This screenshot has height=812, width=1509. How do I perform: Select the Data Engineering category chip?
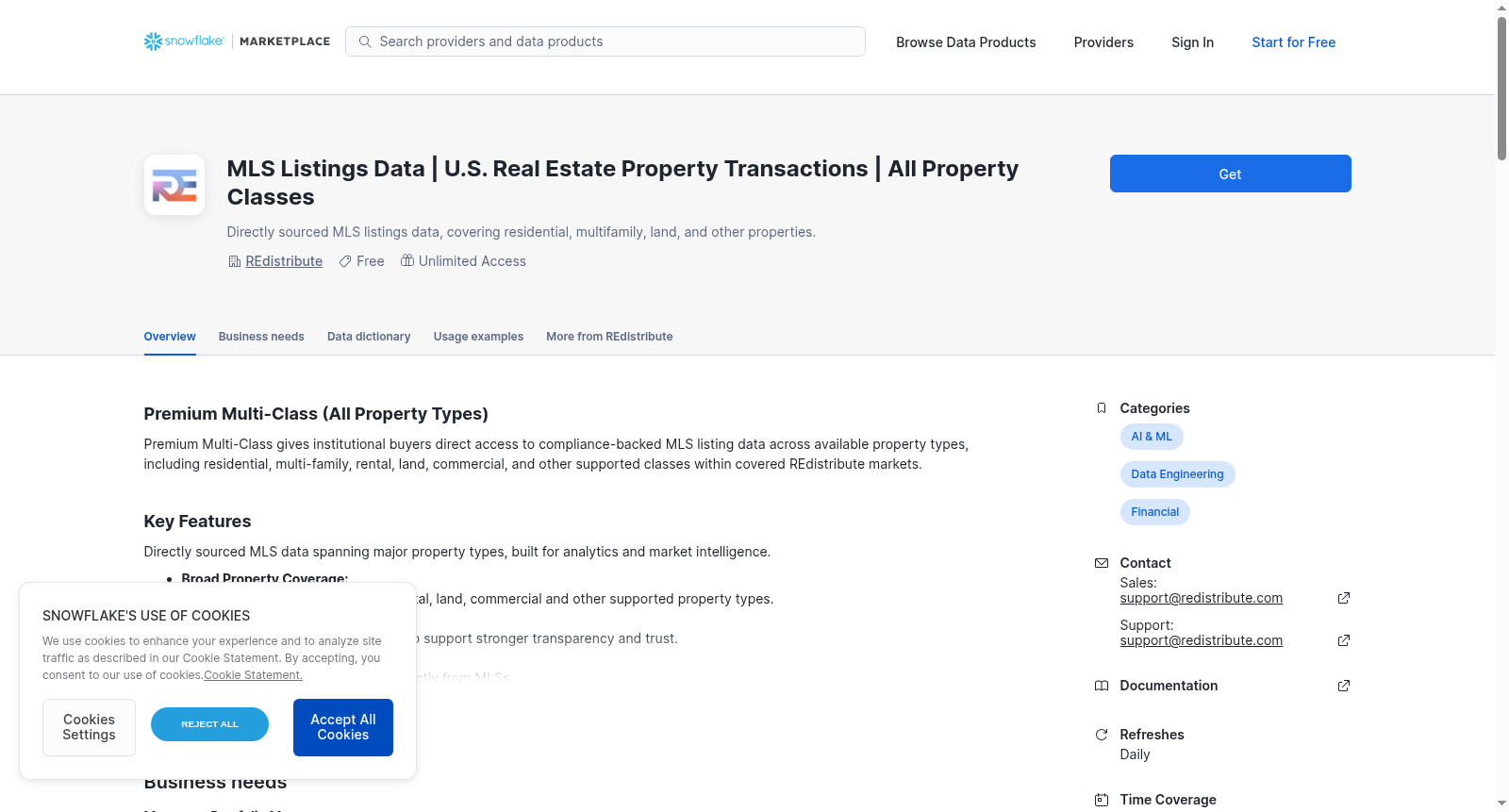pyautogui.click(x=1177, y=474)
